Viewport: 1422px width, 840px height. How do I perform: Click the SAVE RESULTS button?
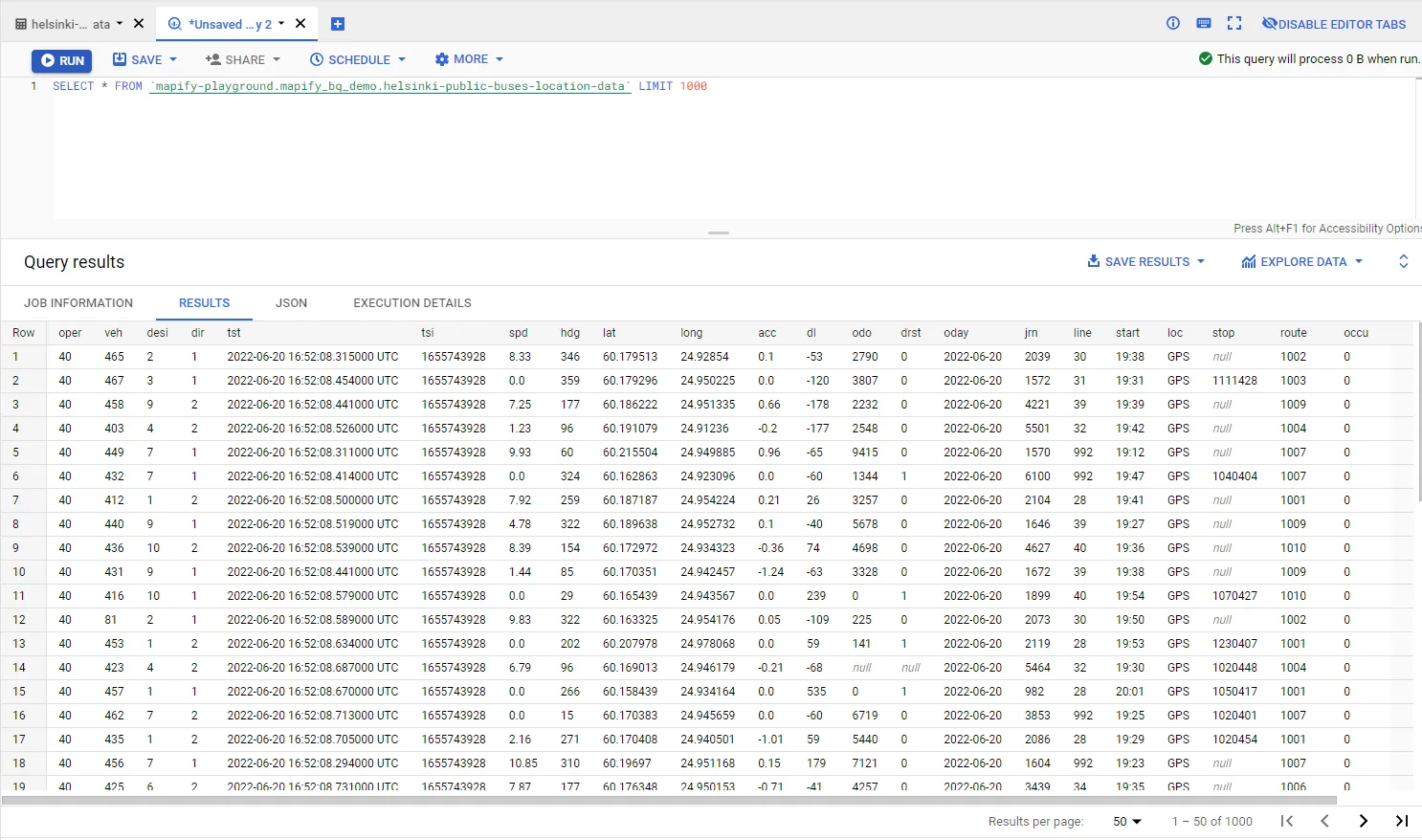point(1146,261)
